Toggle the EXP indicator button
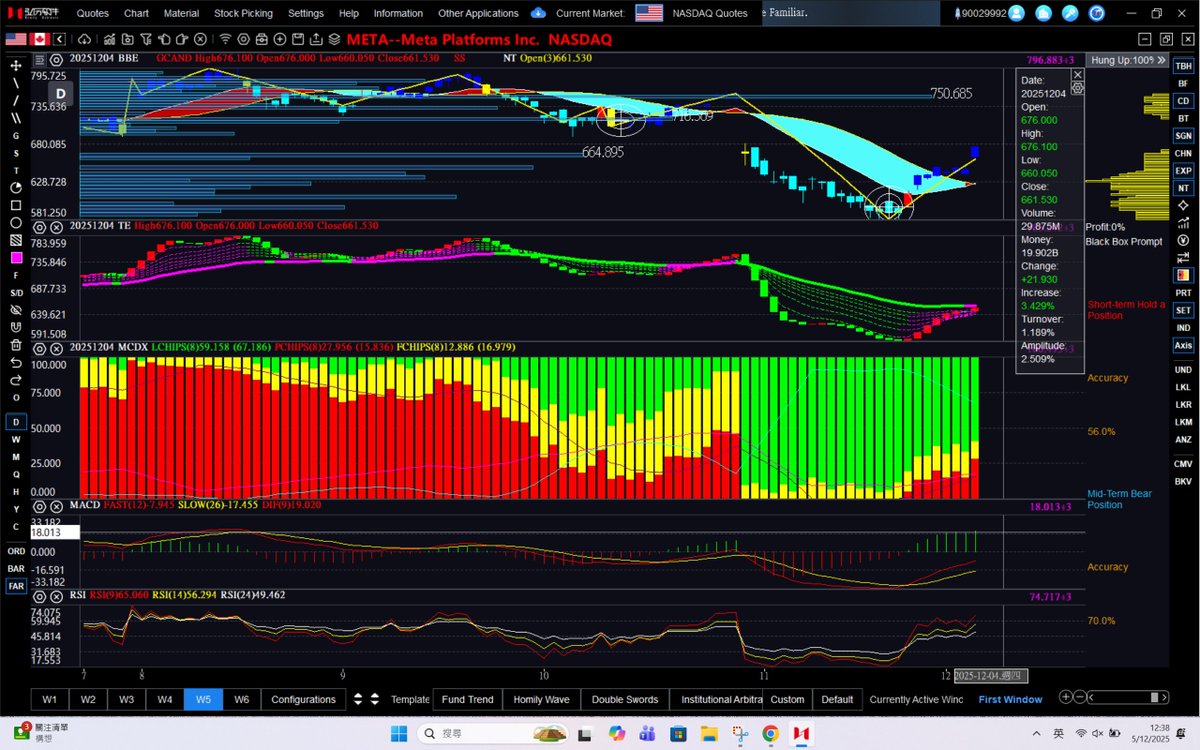This screenshot has width=1200, height=750. point(1183,171)
